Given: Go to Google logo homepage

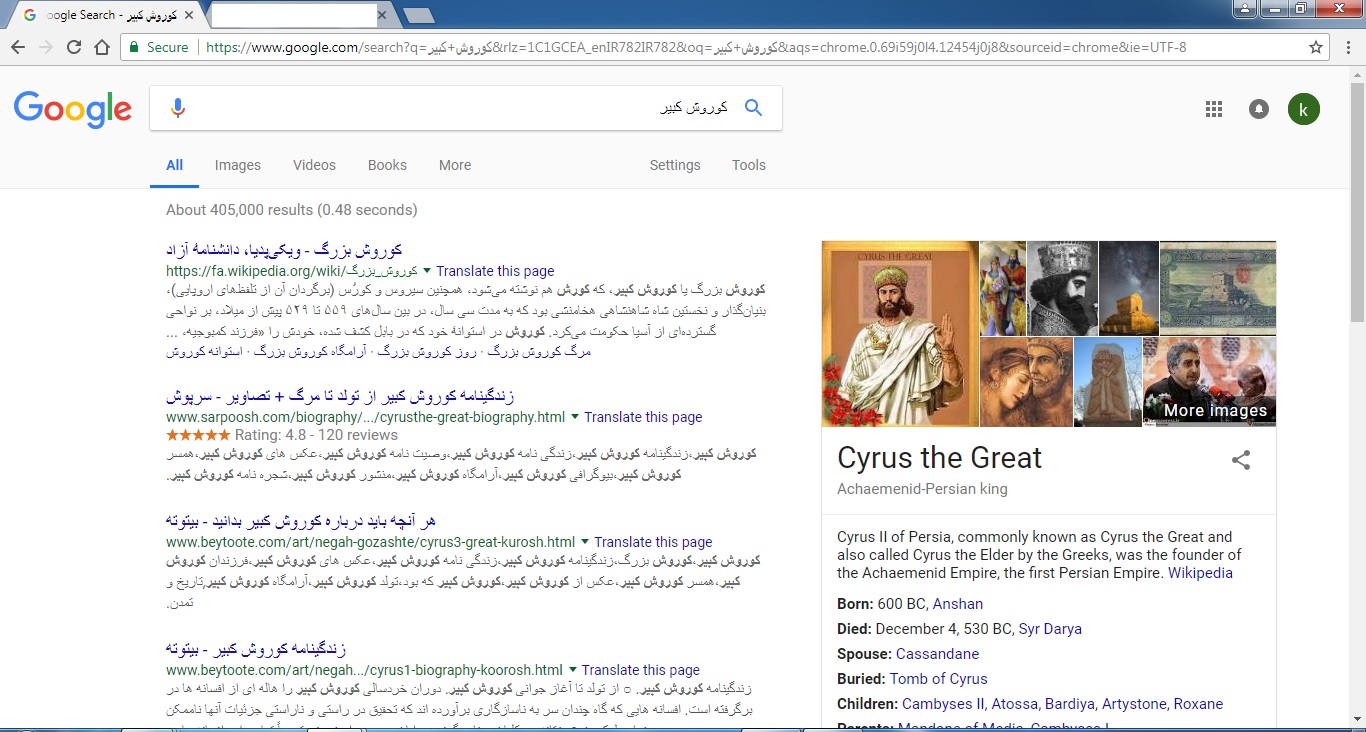Looking at the screenshot, I should [73, 109].
